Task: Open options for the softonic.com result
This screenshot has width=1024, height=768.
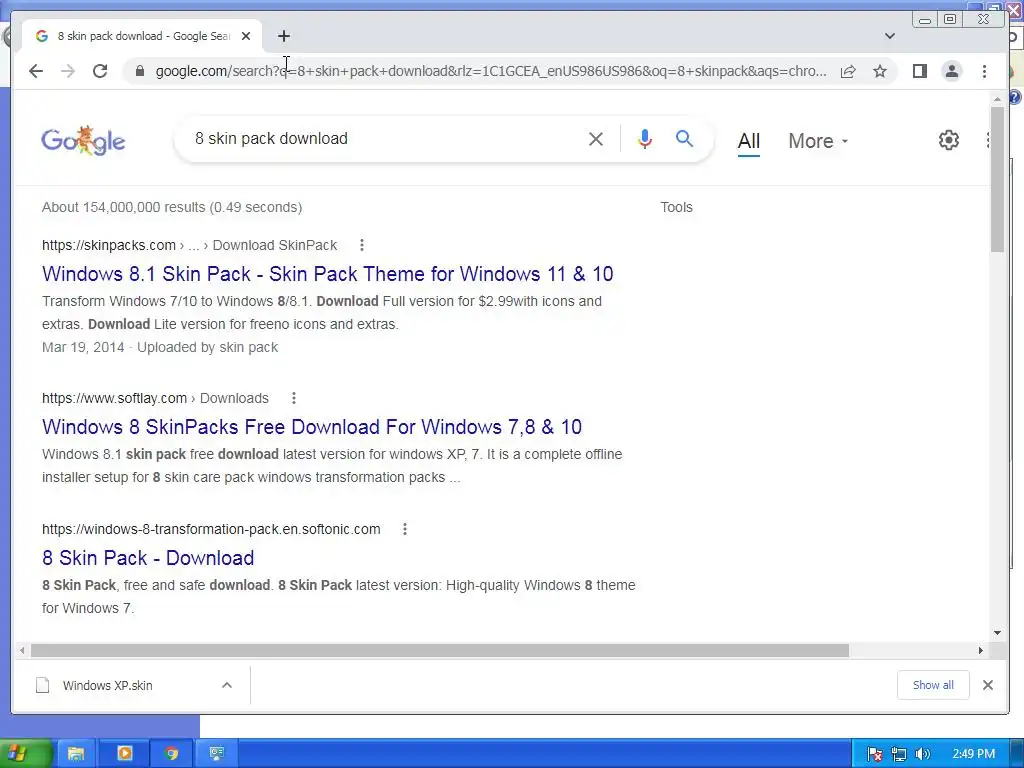Action: point(405,529)
